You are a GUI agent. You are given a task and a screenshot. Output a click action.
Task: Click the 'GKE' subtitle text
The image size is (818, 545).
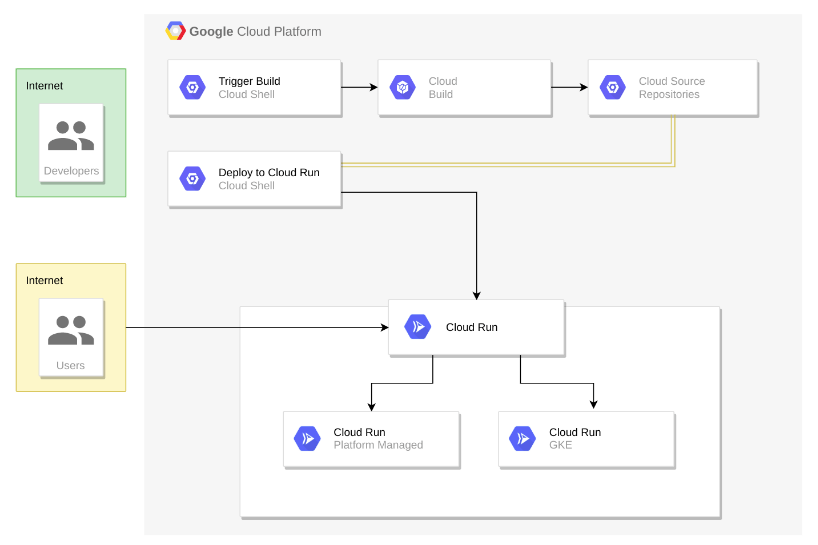560,445
